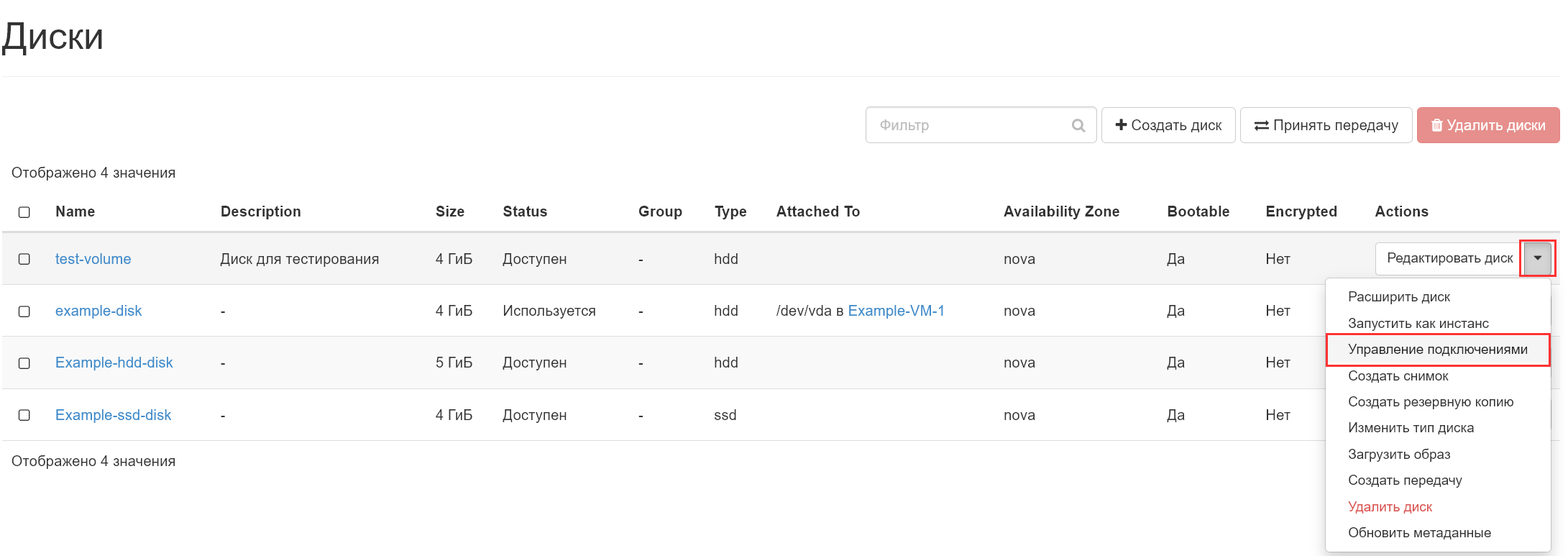Collapse the test-volume actions dropdown caret
Viewport: 1568px width, 556px height.
click(x=1537, y=258)
